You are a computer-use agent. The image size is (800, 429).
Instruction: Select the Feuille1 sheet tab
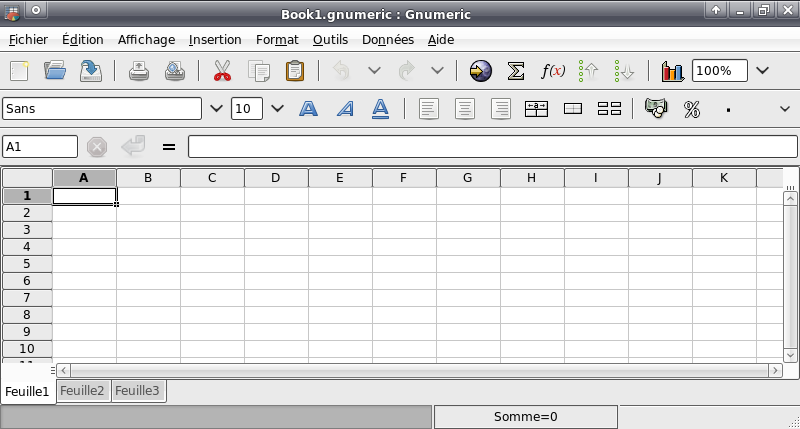[x=27, y=392]
